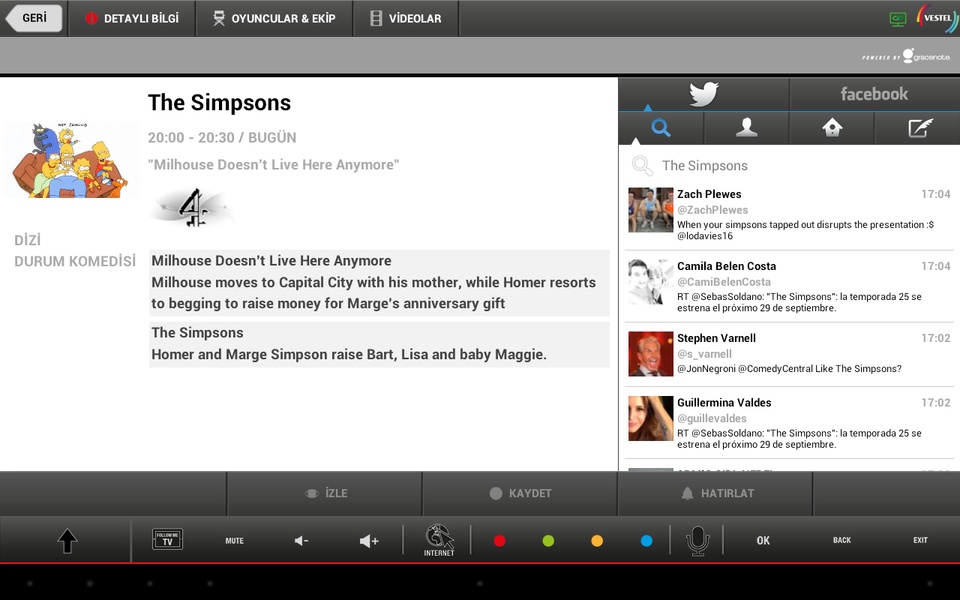Click the green remote color button
The image size is (960, 600).
549,541
